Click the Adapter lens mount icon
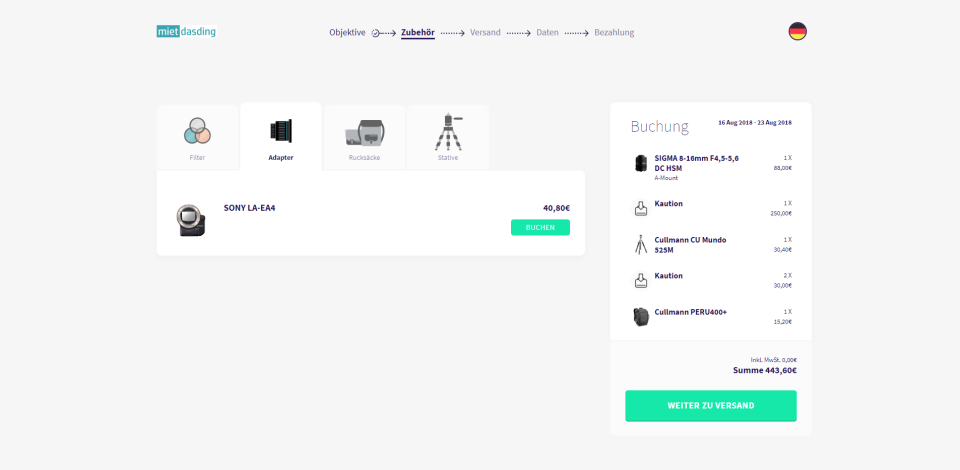The height and width of the screenshot is (470, 960). tap(281, 131)
